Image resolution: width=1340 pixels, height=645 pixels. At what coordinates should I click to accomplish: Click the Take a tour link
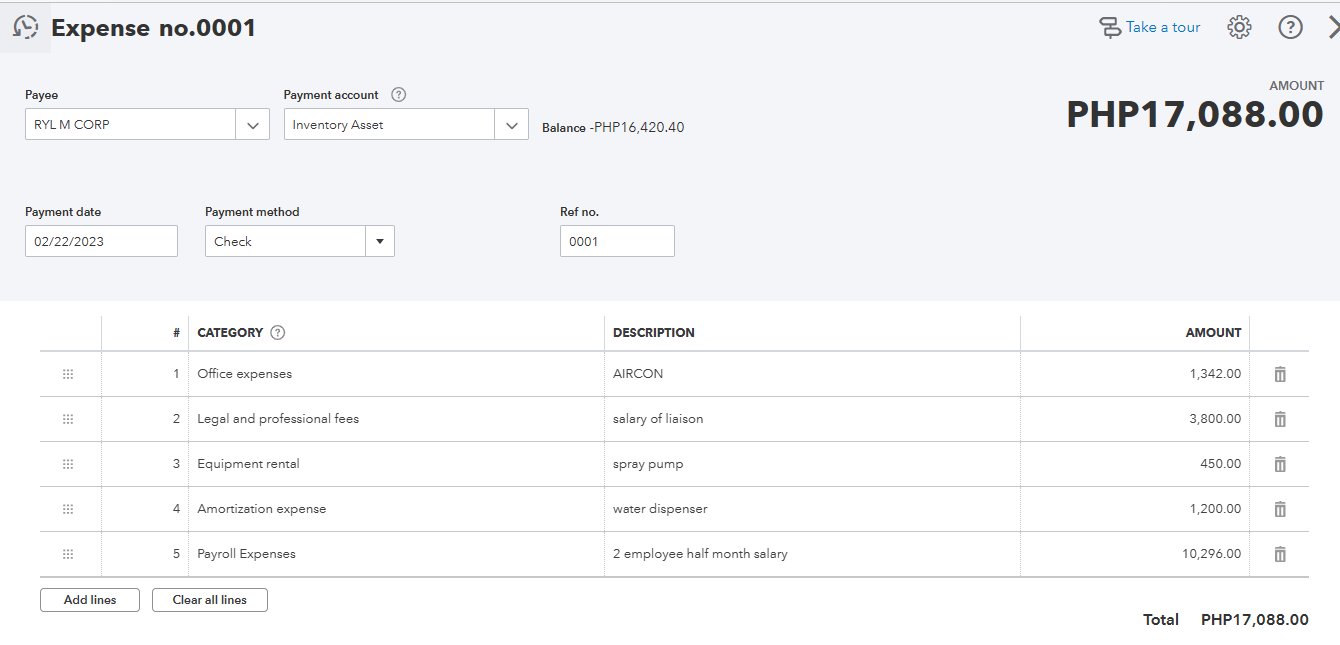tap(1150, 28)
